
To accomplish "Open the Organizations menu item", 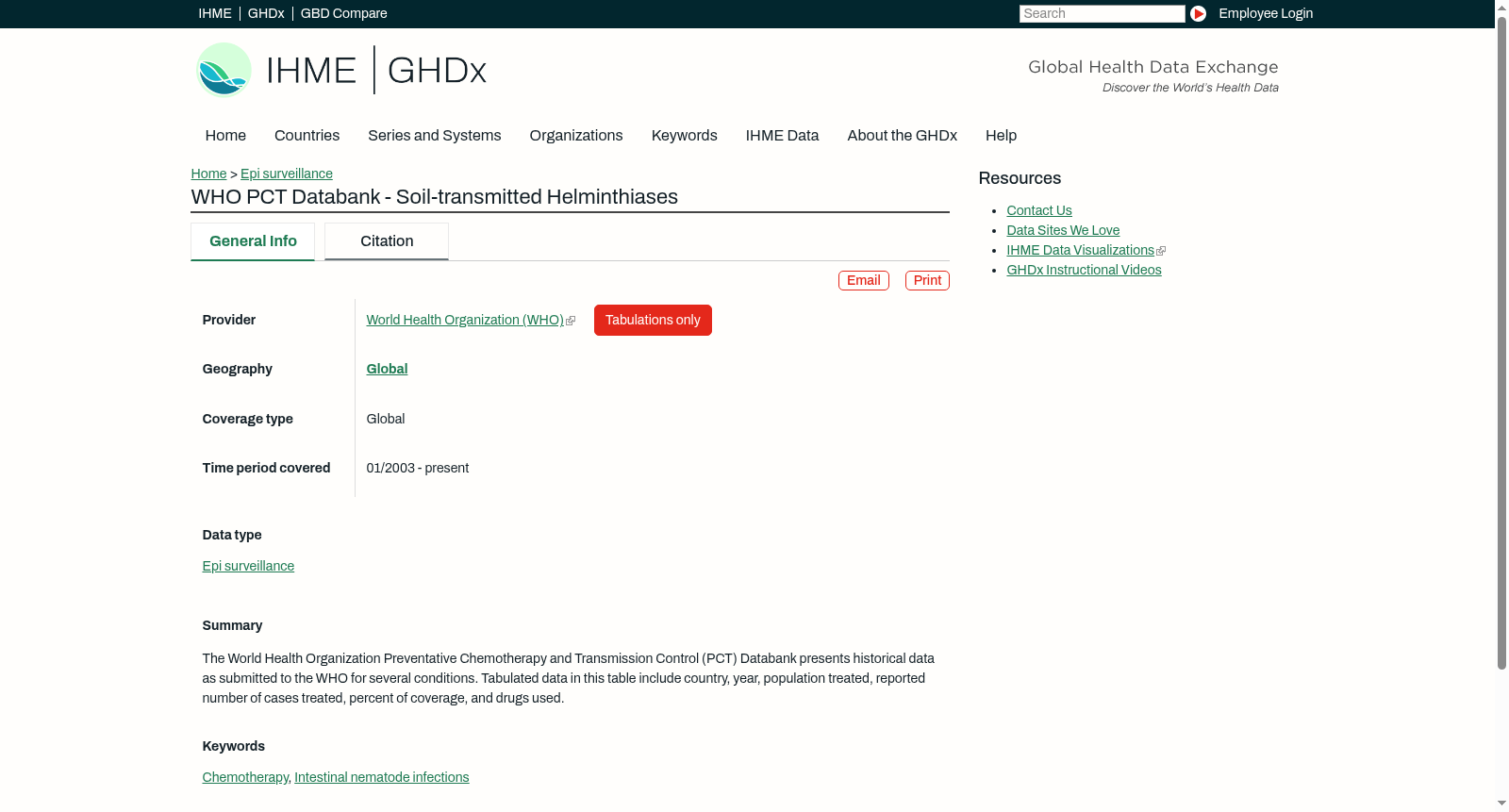I will pyautogui.click(x=576, y=136).
